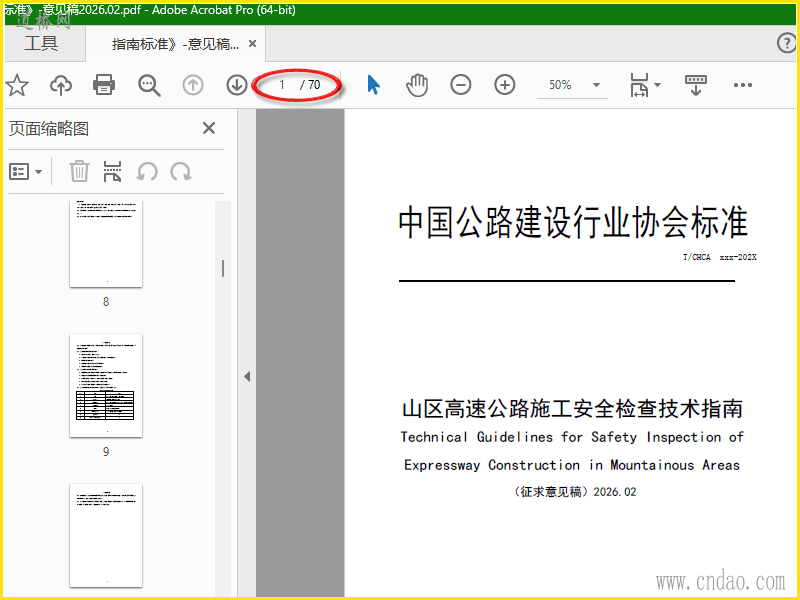Screen dimensions: 800x600
Task: Click the page 9 label
Action: tap(106, 452)
